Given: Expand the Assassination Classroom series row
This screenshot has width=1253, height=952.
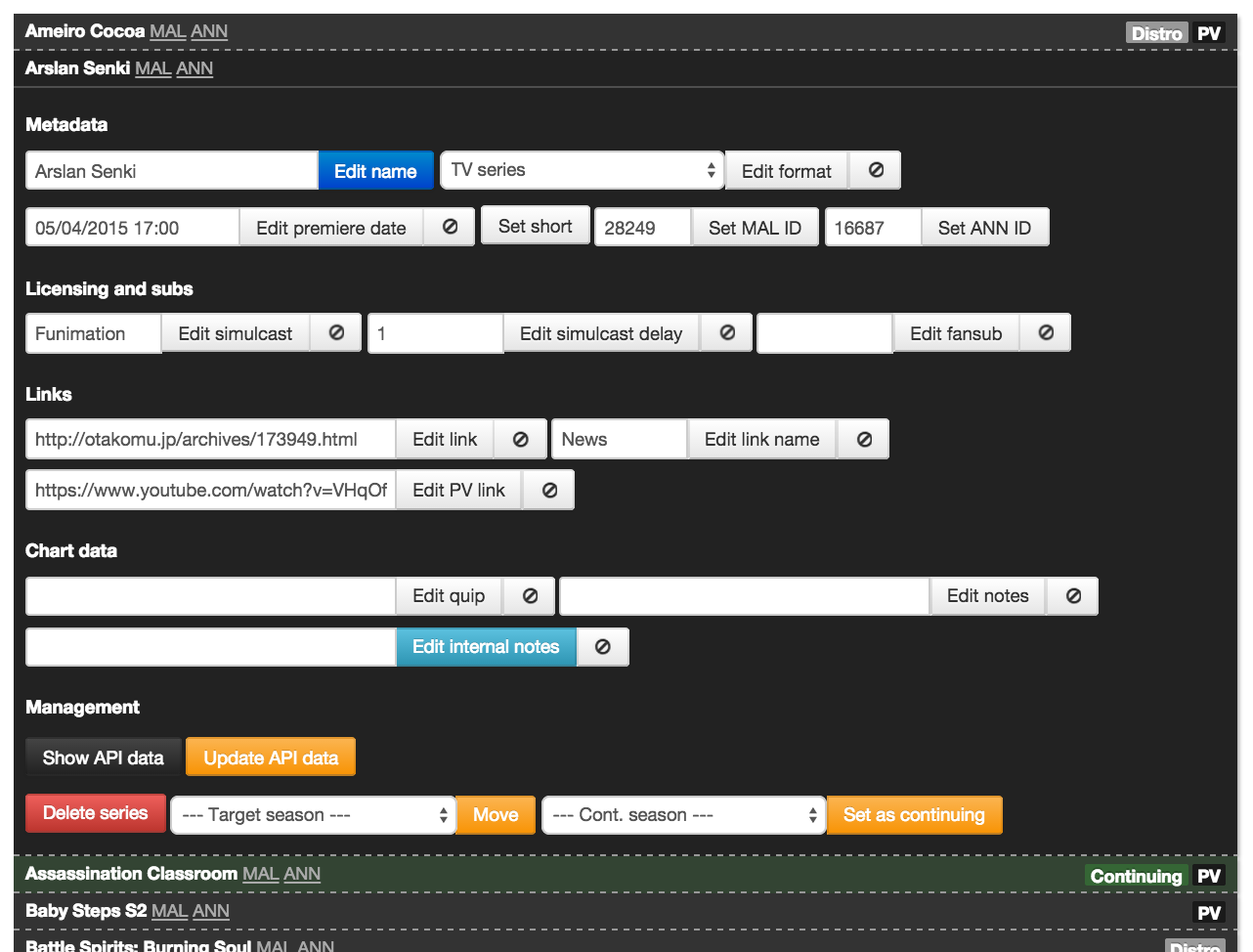Looking at the screenshot, I should (x=132, y=874).
